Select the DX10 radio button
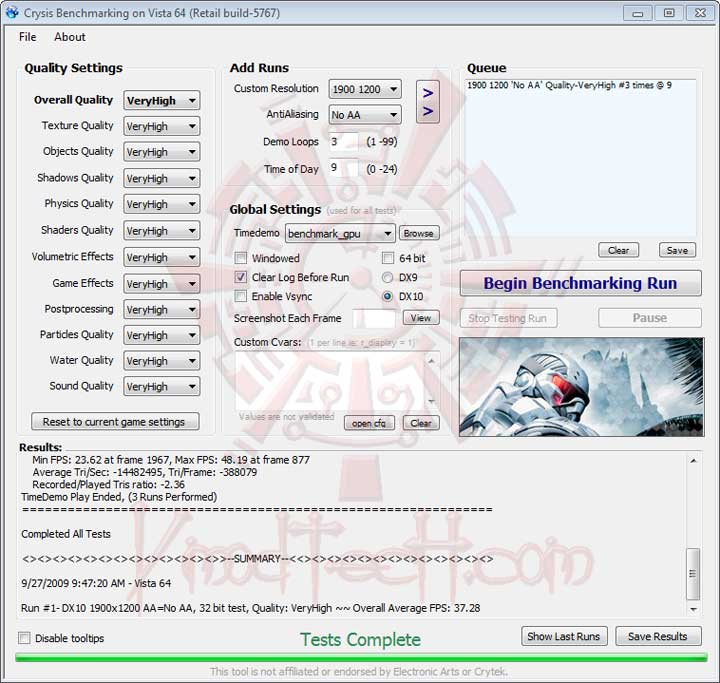This screenshot has width=720, height=683. (x=388, y=296)
